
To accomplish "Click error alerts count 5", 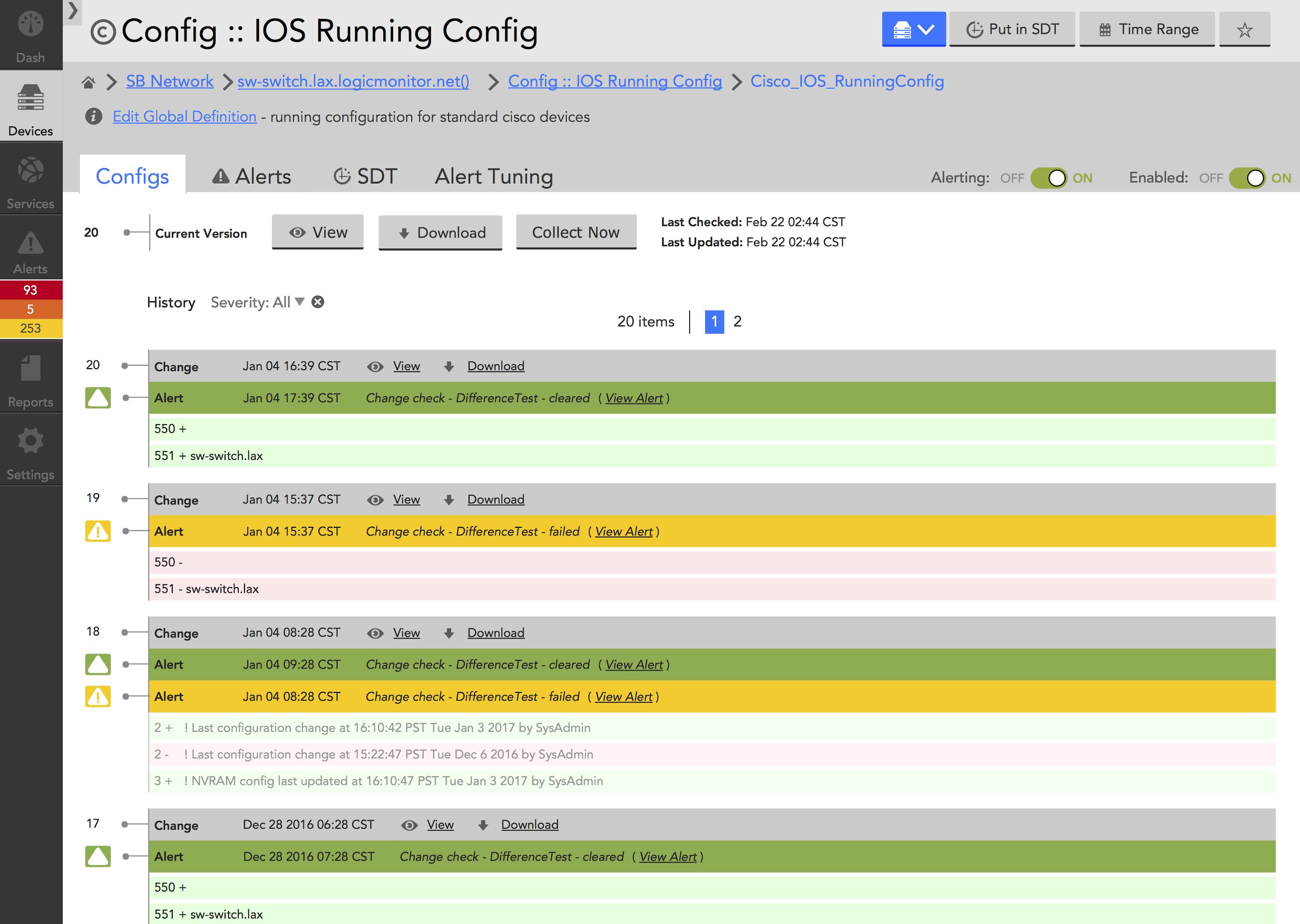I will click(31, 309).
